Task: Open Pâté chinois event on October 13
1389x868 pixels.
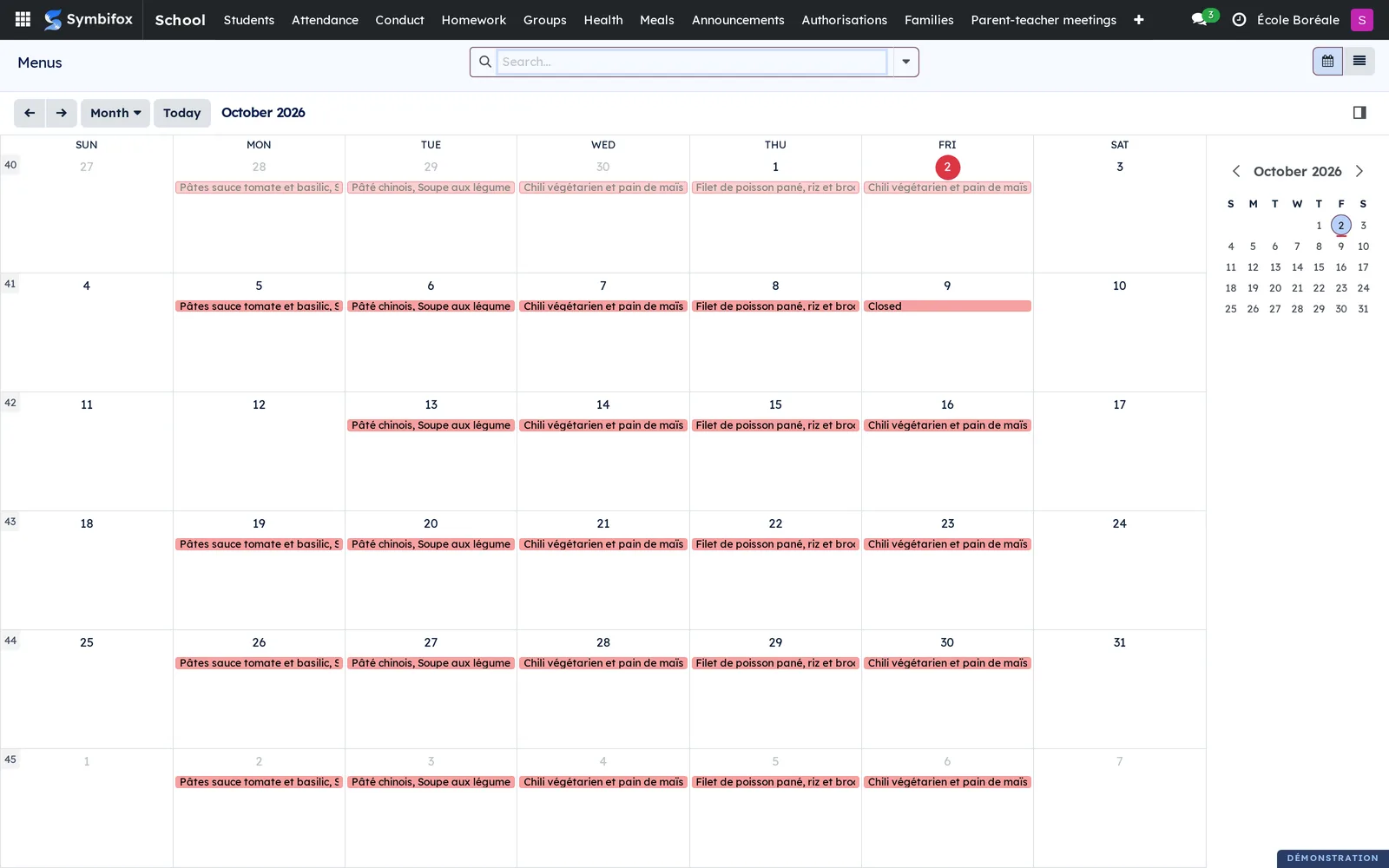Action: pyautogui.click(x=431, y=425)
